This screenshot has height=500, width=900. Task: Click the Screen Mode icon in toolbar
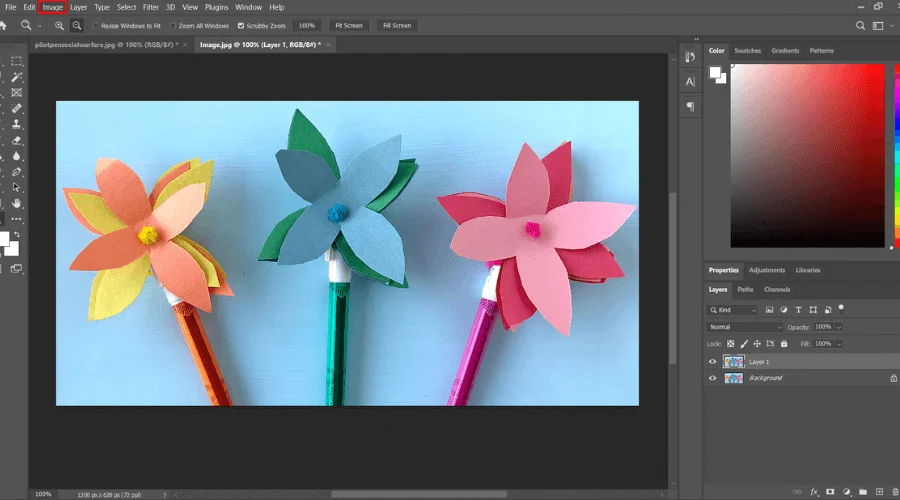pos(17,268)
